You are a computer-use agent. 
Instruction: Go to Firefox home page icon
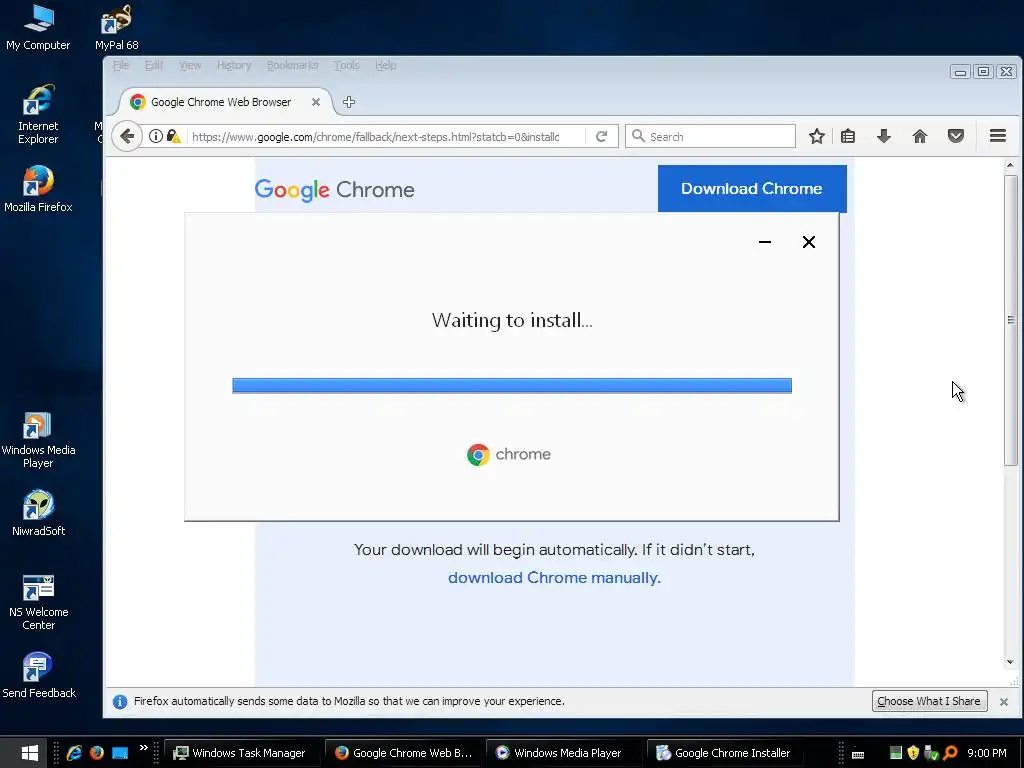point(920,136)
